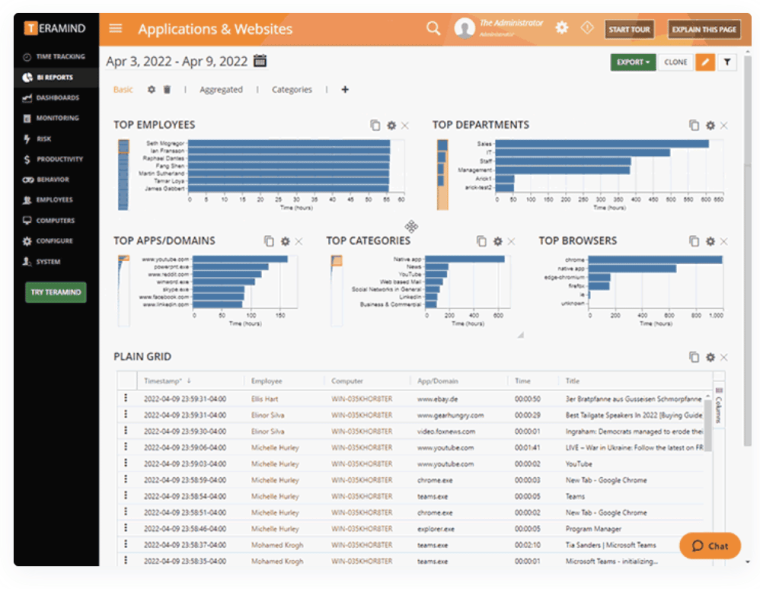Image resolution: width=760 pixels, height=589 pixels.
Task: Open the hamburger menu in header
Action: (115, 28)
